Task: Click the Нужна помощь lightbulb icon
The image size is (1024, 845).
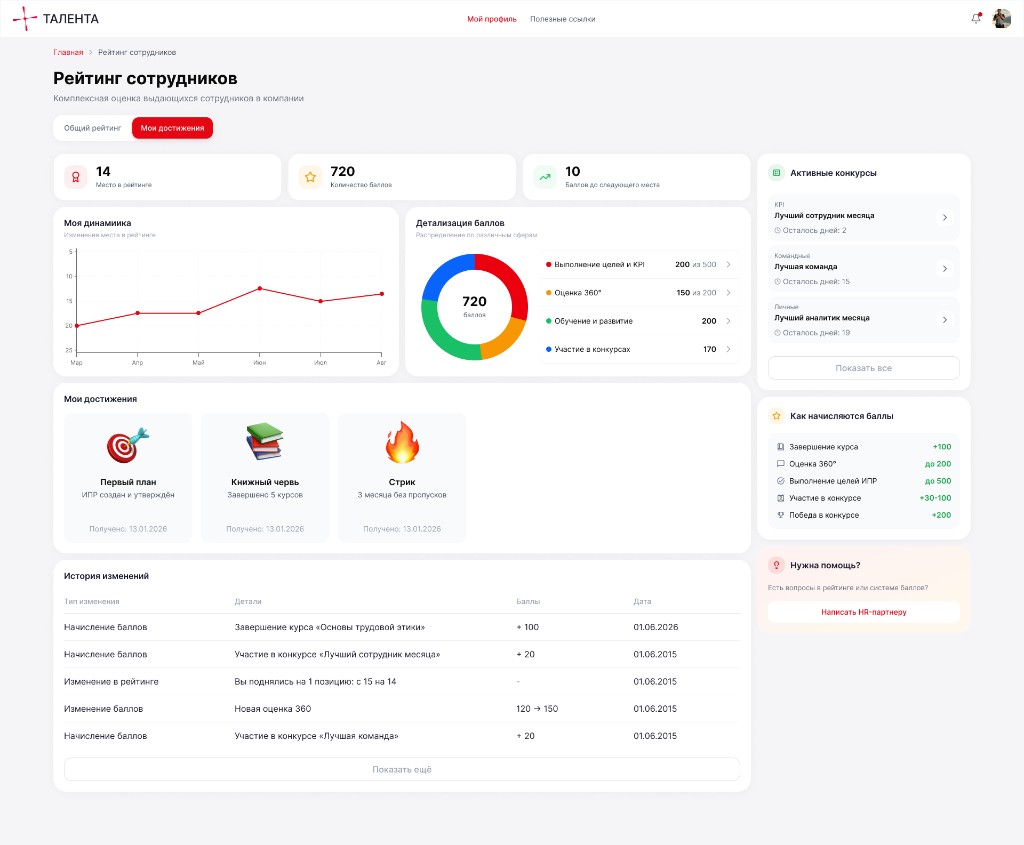Action: (x=776, y=565)
